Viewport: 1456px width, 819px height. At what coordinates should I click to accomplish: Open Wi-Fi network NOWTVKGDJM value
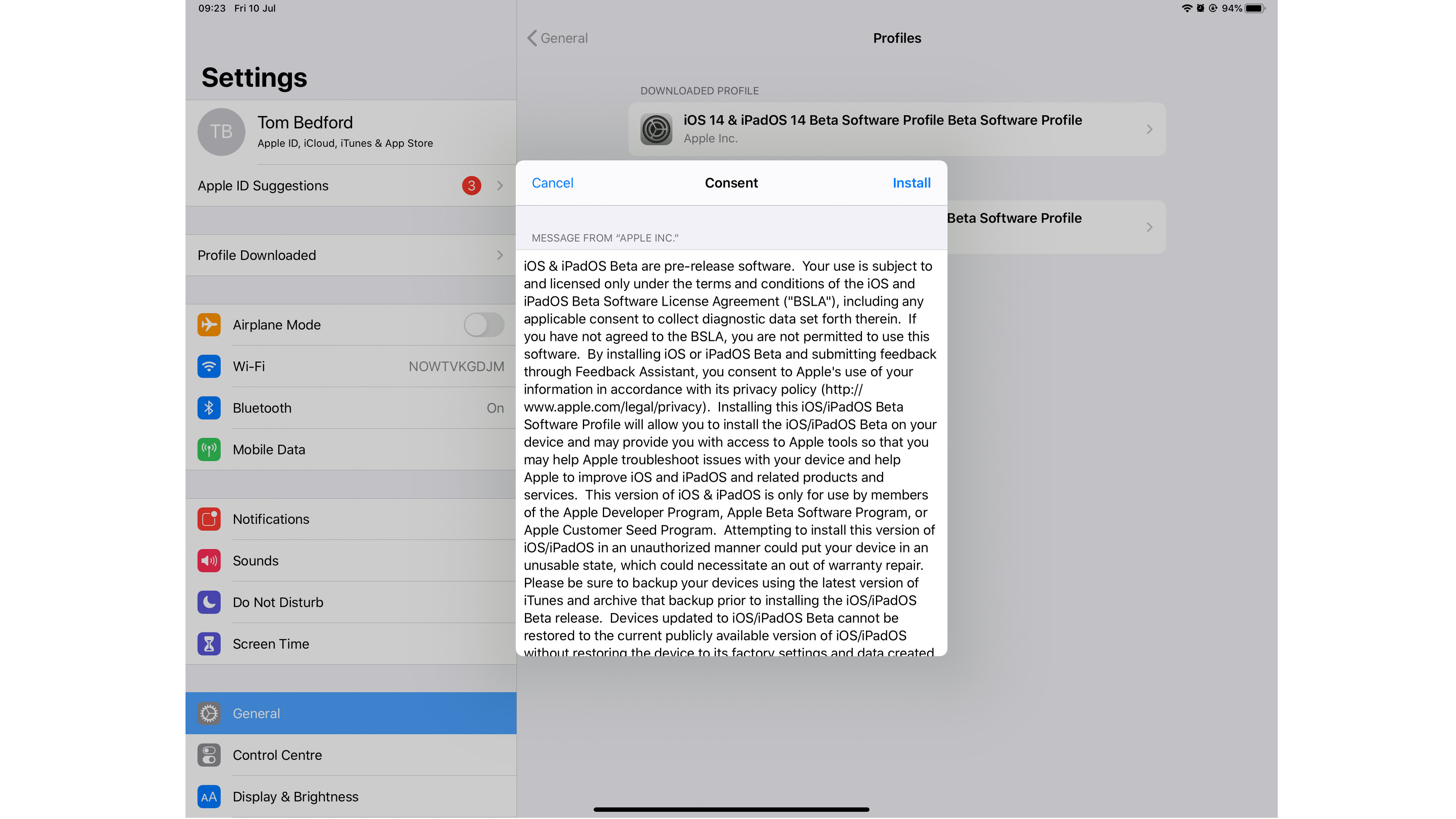[456, 366]
